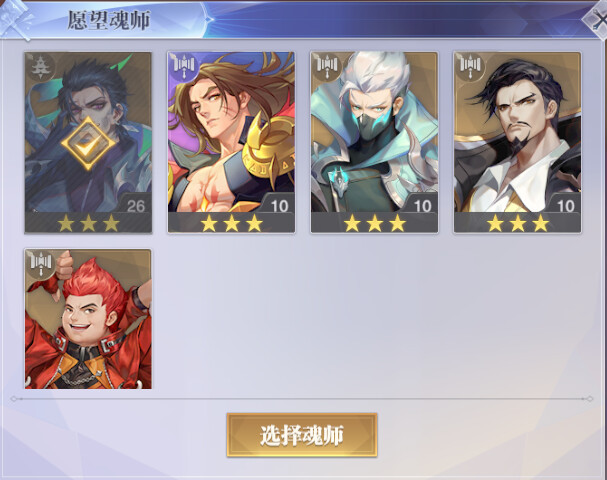Select the white-haired masked character card
Screen dimensions: 607x480
374,142
